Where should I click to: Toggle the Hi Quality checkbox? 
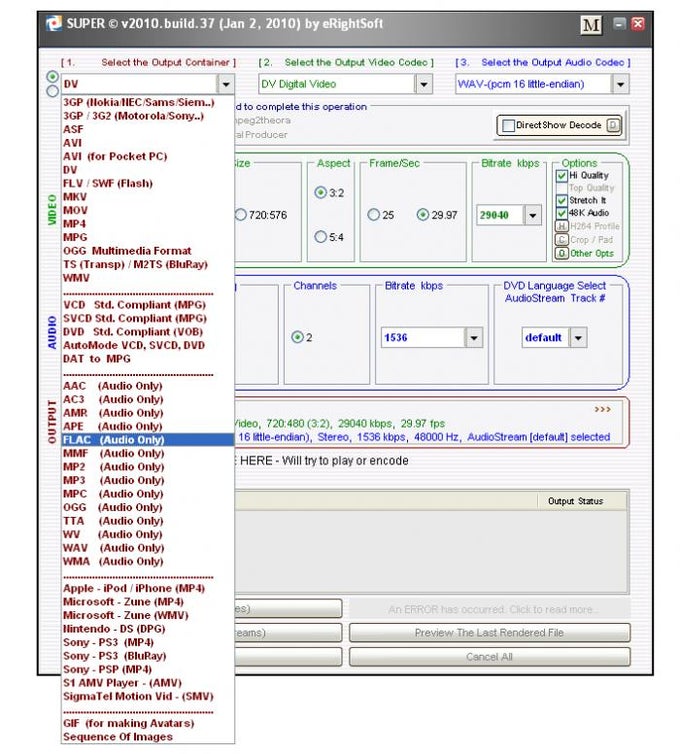coord(561,176)
